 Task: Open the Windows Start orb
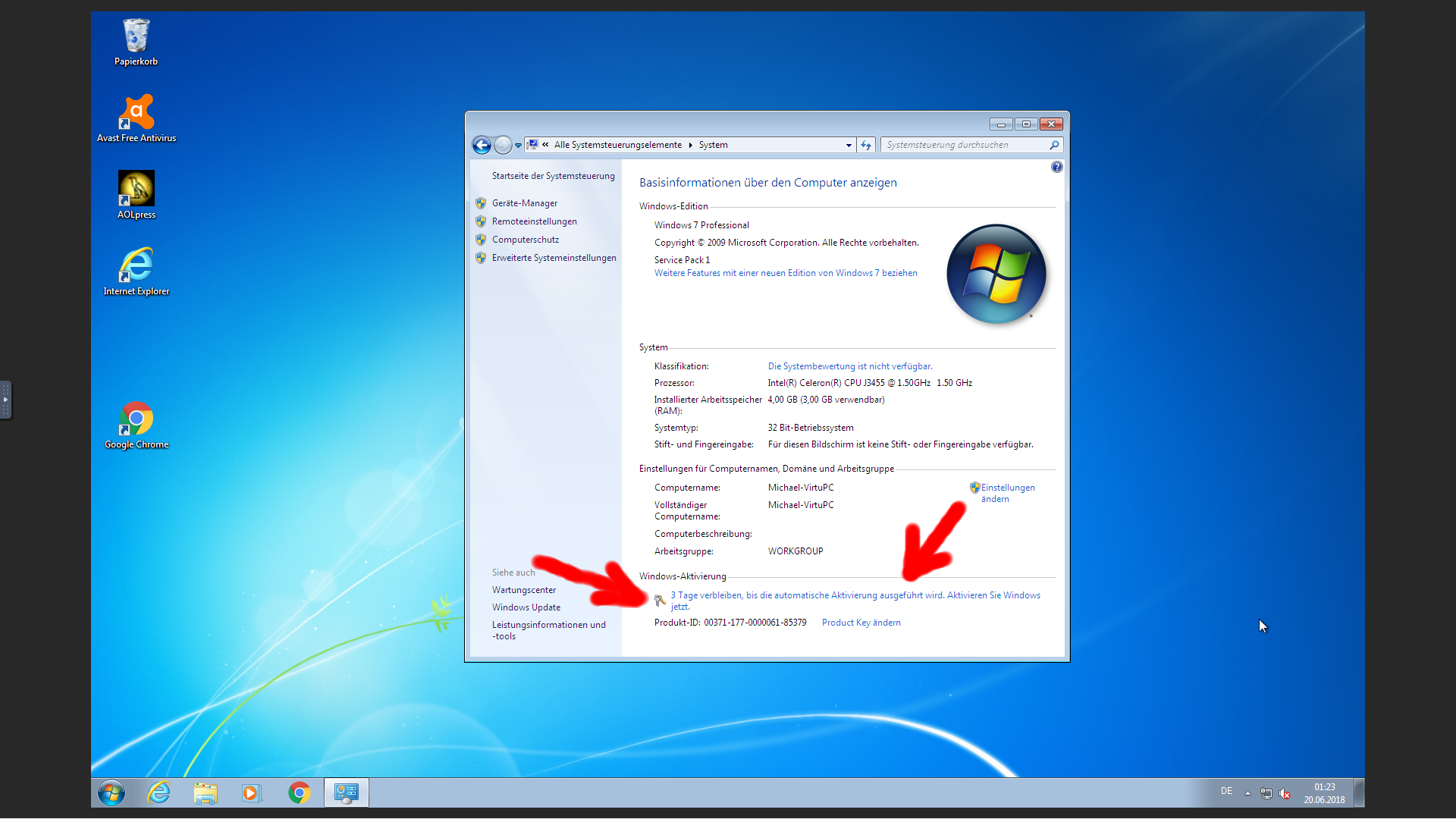(x=111, y=793)
